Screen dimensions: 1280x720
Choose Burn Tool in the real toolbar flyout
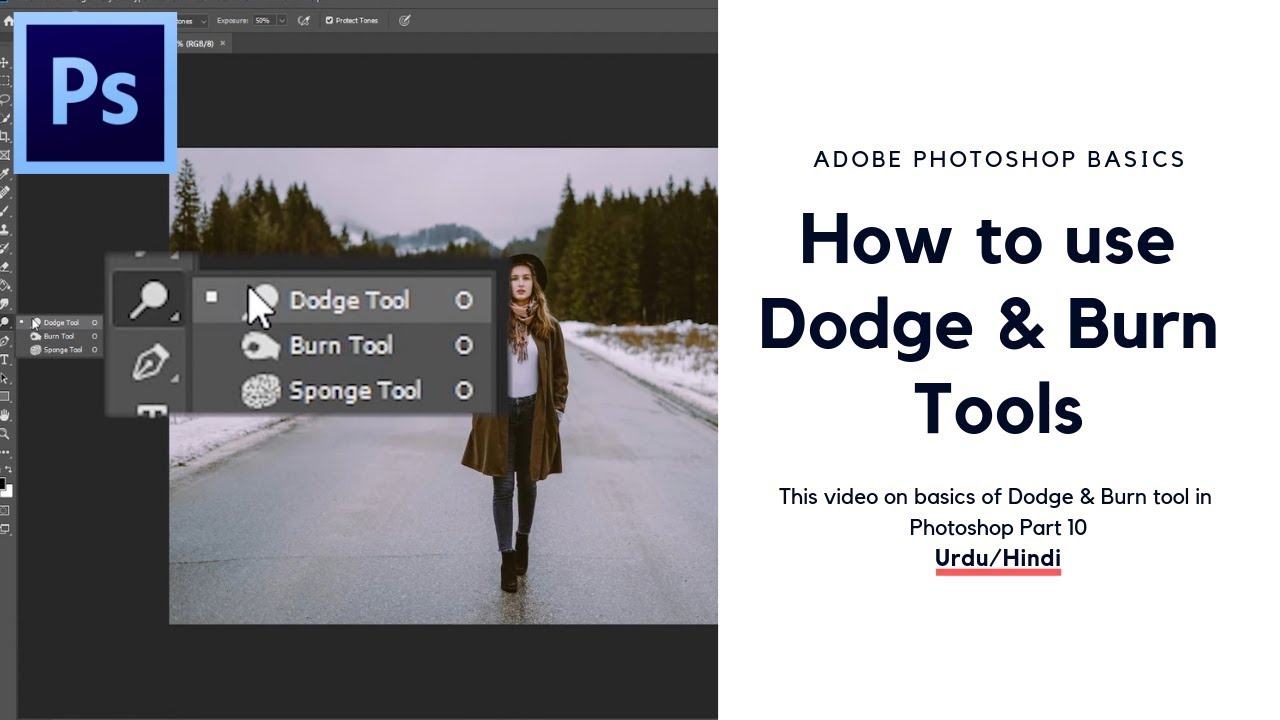60,336
